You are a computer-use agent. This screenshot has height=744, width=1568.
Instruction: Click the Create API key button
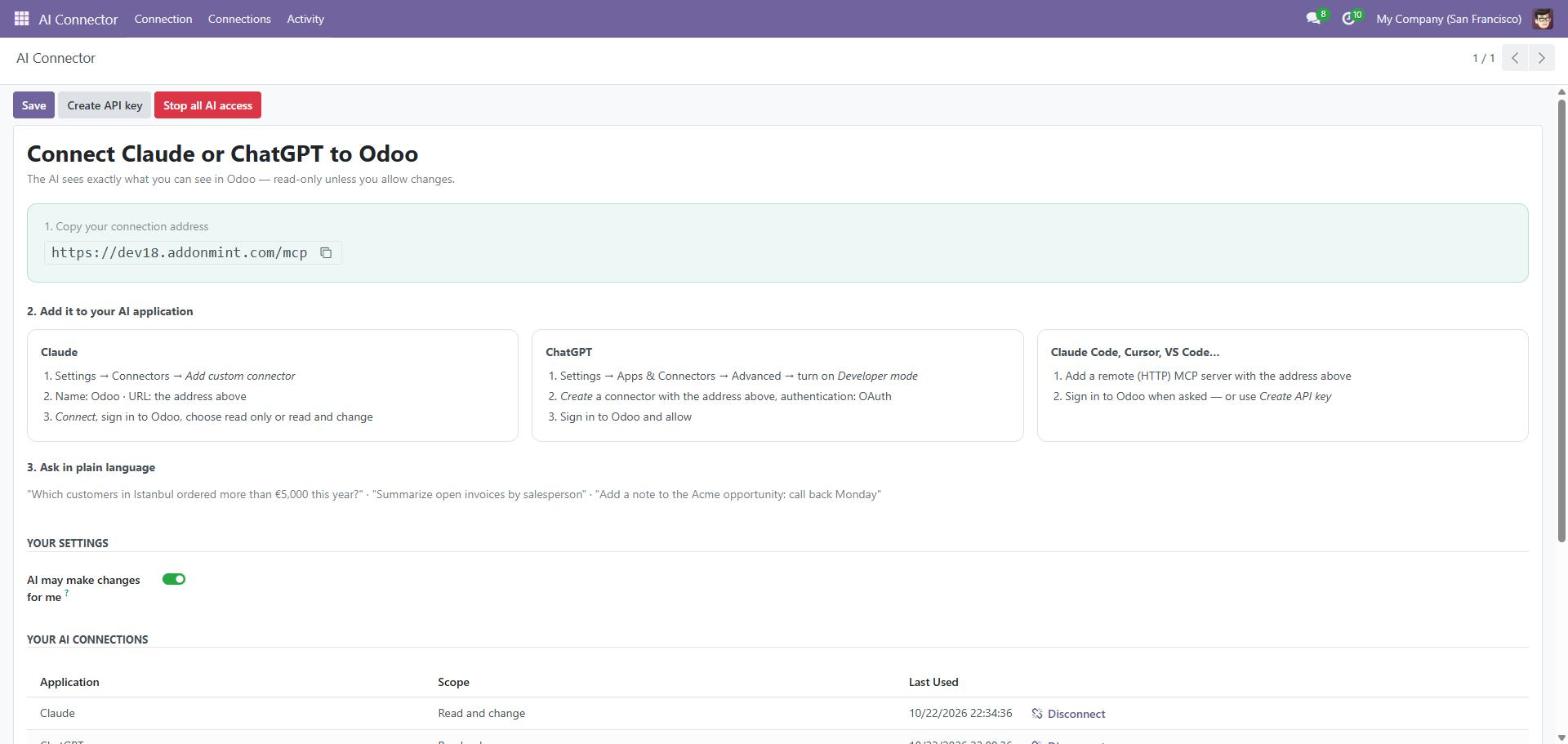coord(105,106)
